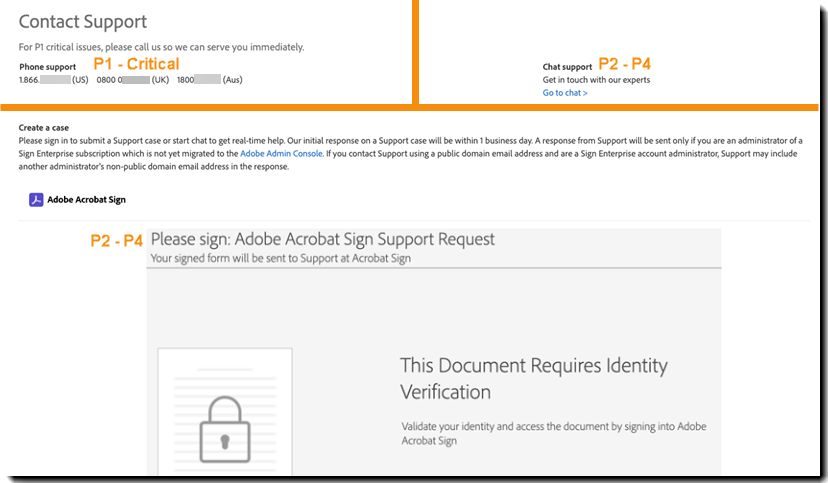The image size is (828, 483).
Task: Click the Chat support heading
Action: (567, 67)
